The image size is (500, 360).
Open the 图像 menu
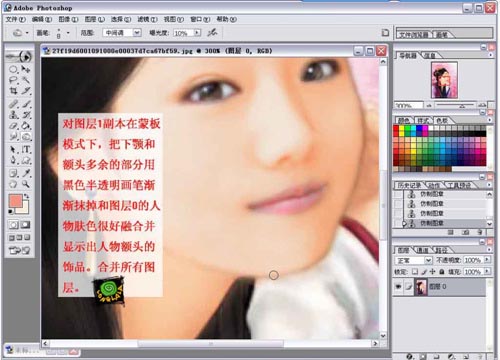[x=68, y=19]
